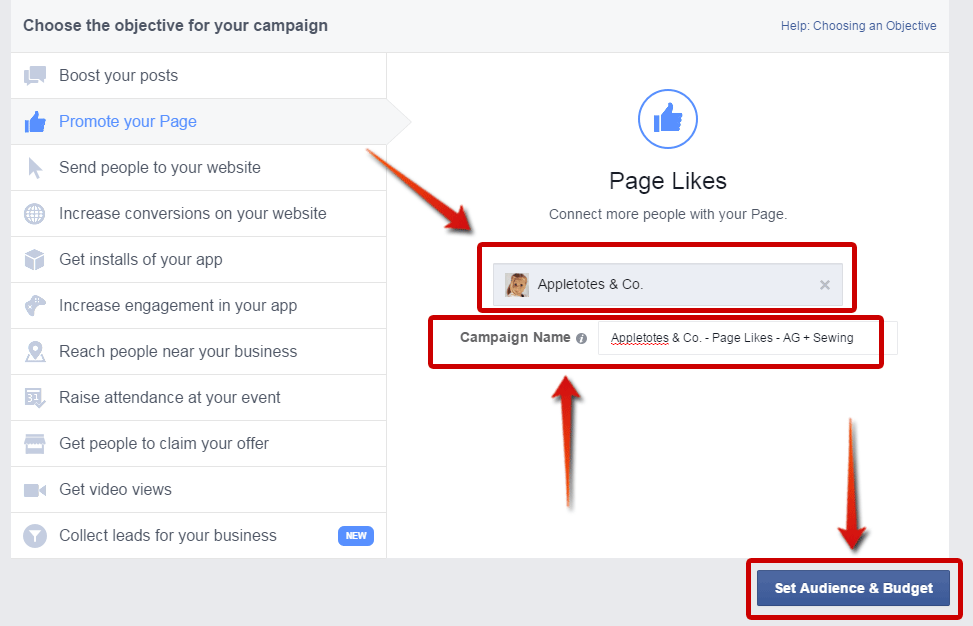The width and height of the screenshot is (973, 626).
Task: Open Help: Choosing an Objective link
Action: click(858, 25)
